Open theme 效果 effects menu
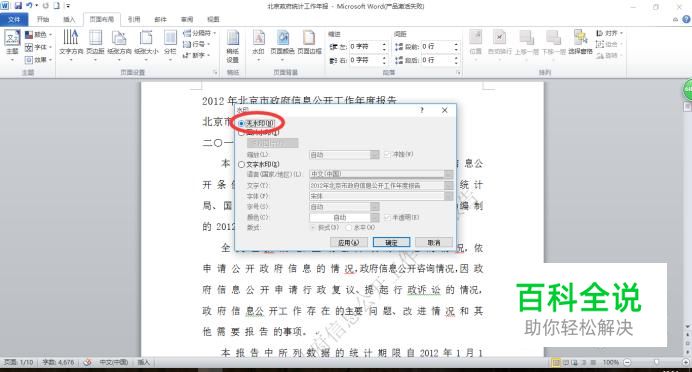Image resolution: width=692 pixels, height=372 pixels. 38,59
